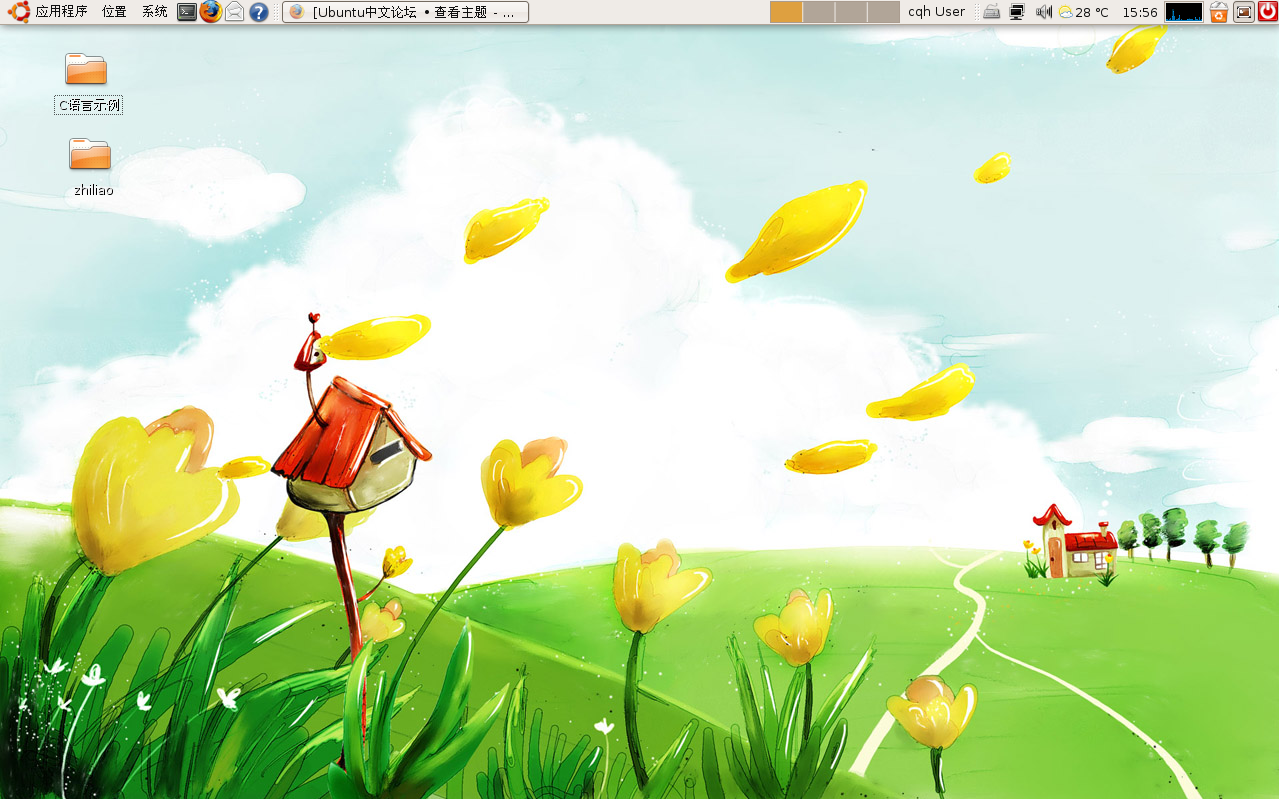The height and width of the screenshot is (799, 1279).
Task: Click the volume speaker icon
Action: click(1044, 12)
